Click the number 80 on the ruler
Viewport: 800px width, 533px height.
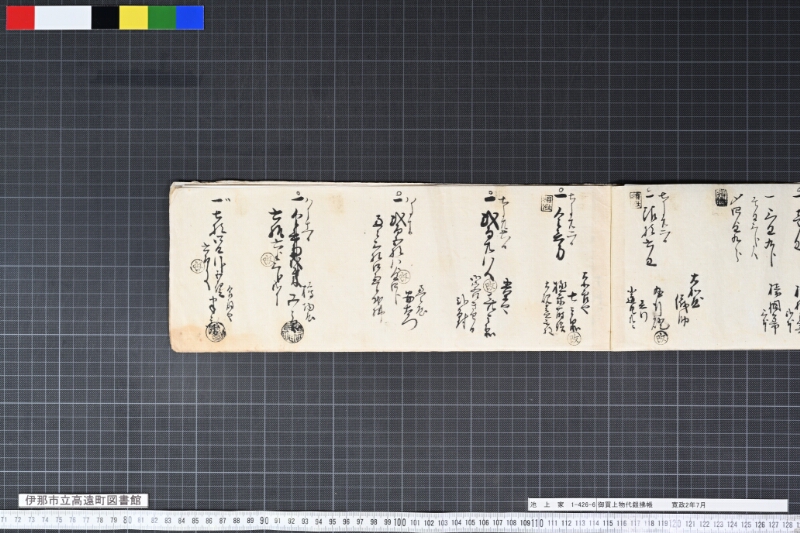pyautogui.click(x=128, y=520)
